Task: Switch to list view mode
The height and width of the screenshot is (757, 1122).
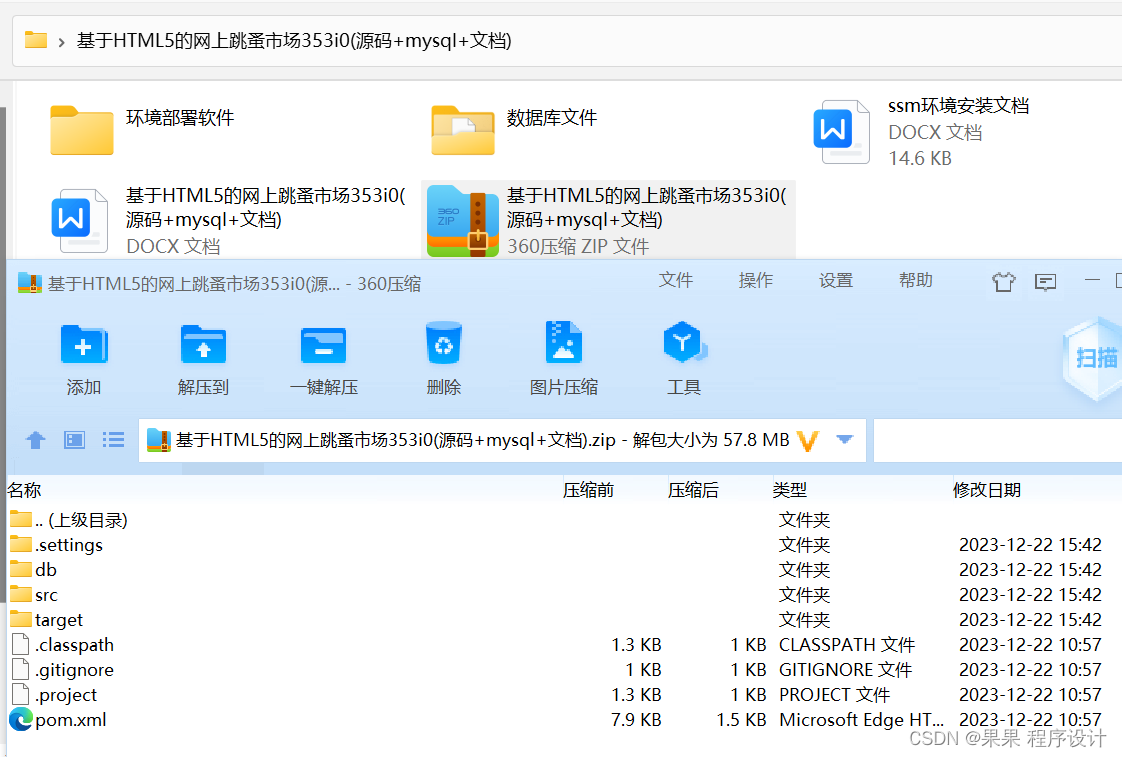Action: click(x=113, y=439)
